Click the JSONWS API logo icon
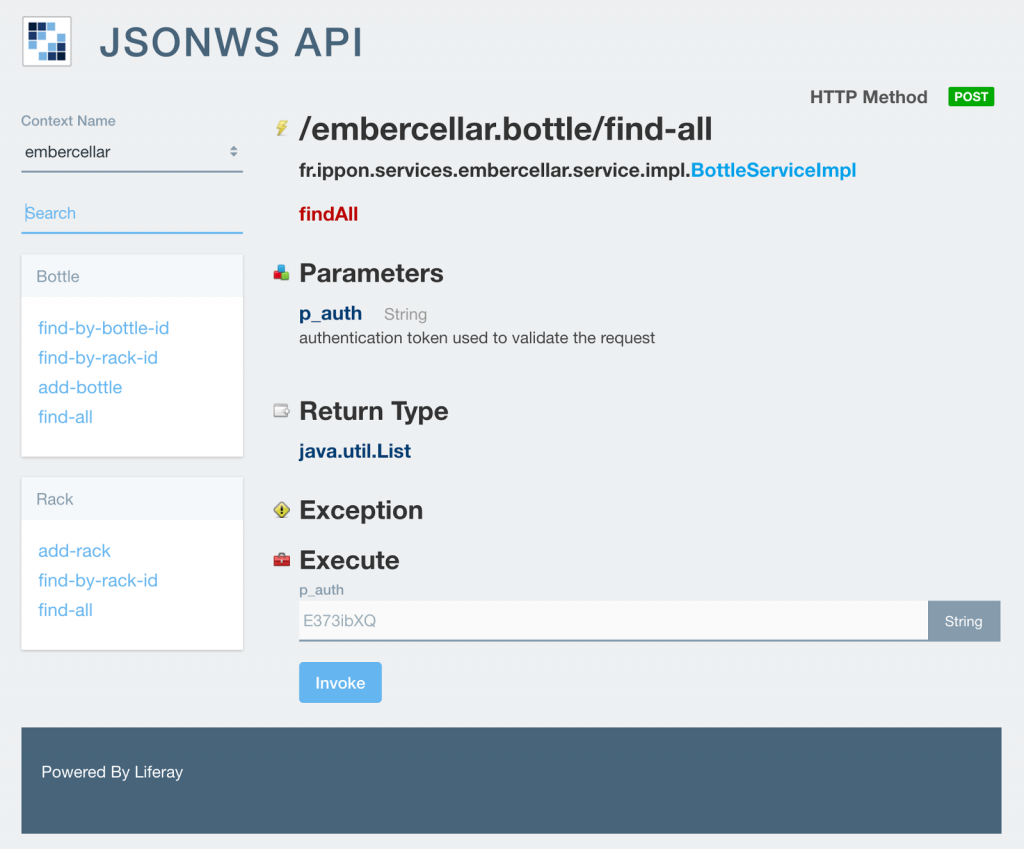 [47, 41]
